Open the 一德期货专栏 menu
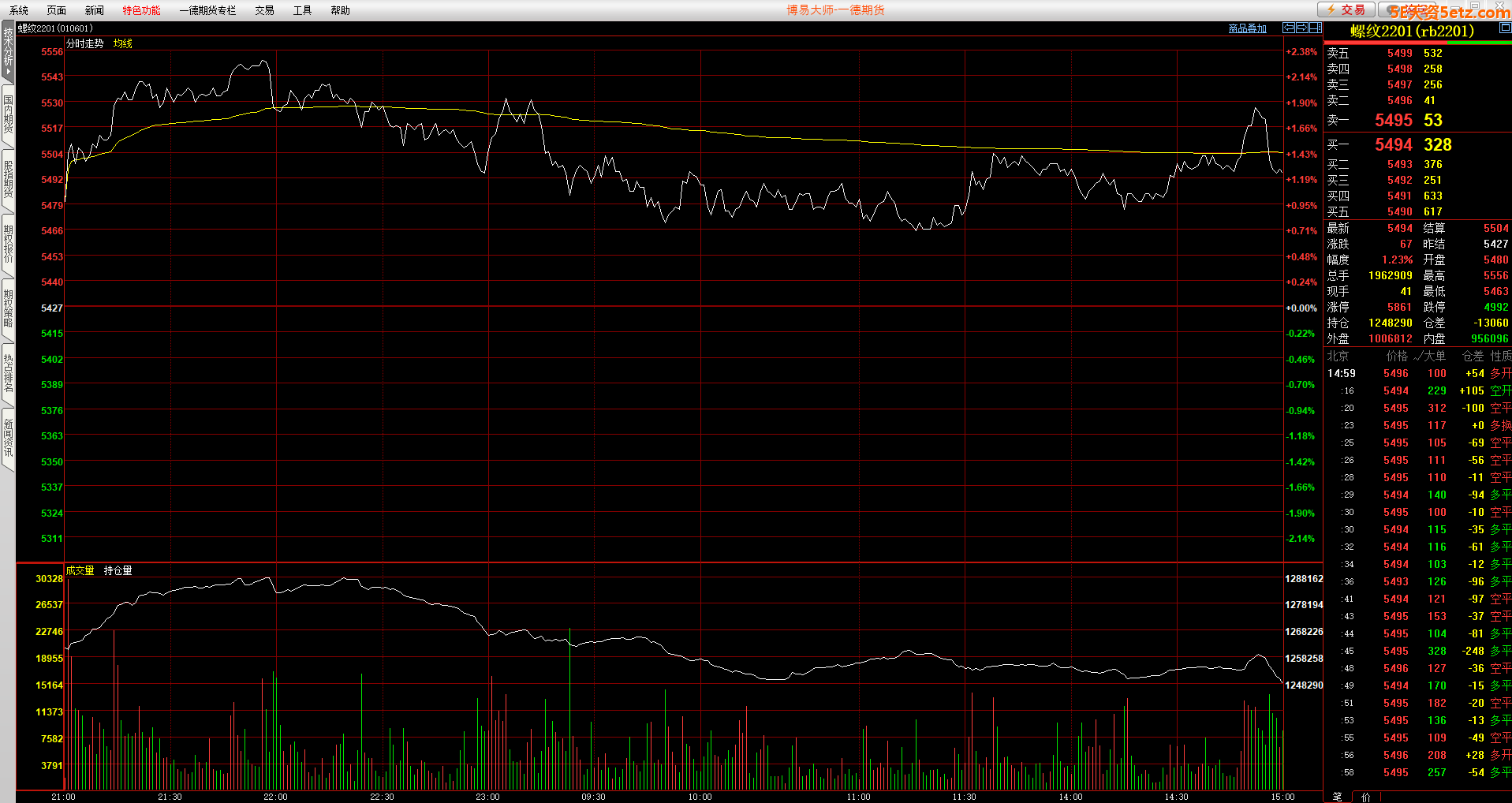Image resolution: width=1512 pixels, height=803 pixels. point(207,10)
